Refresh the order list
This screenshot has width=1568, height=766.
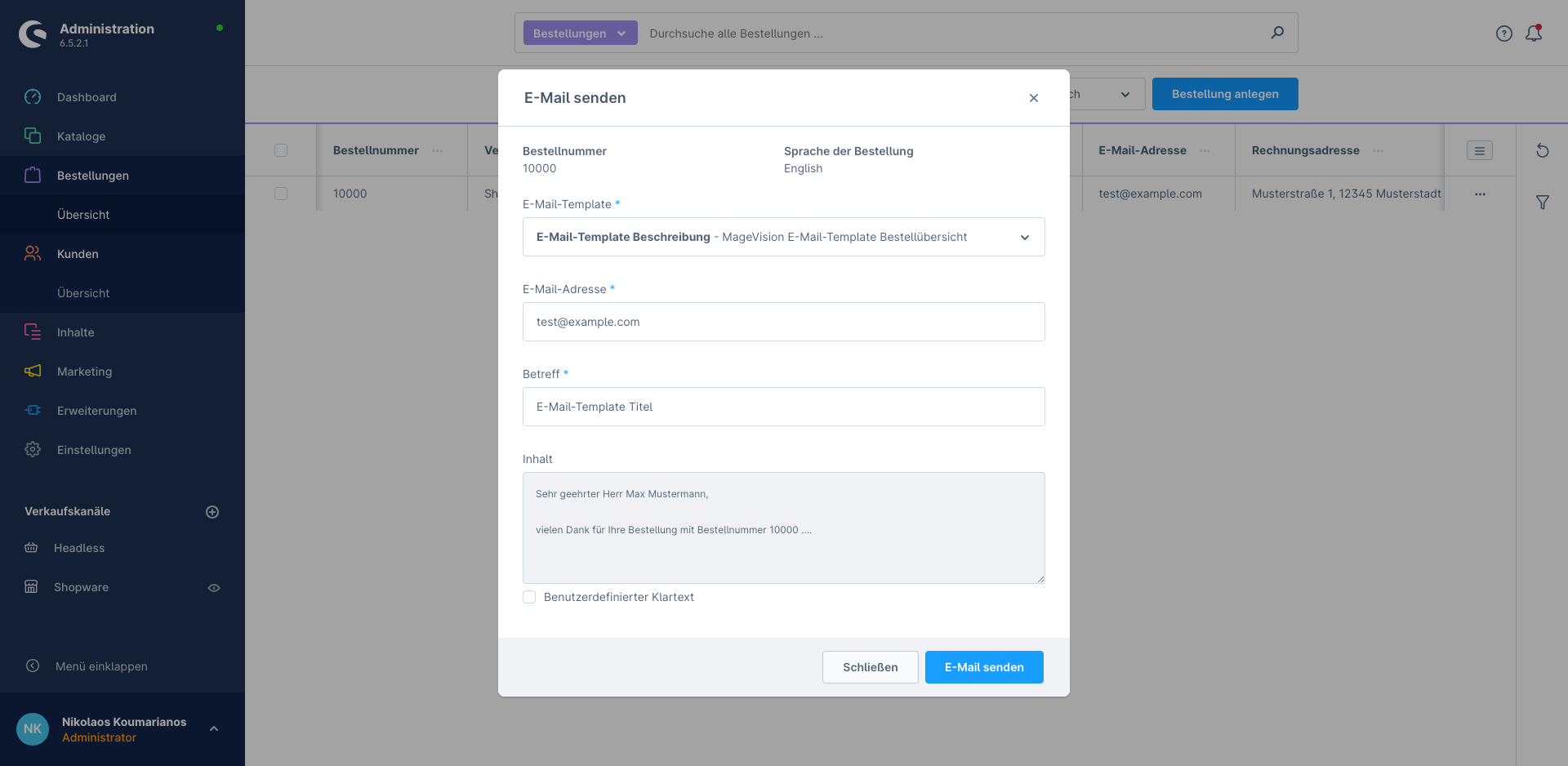coord(1542,150)
